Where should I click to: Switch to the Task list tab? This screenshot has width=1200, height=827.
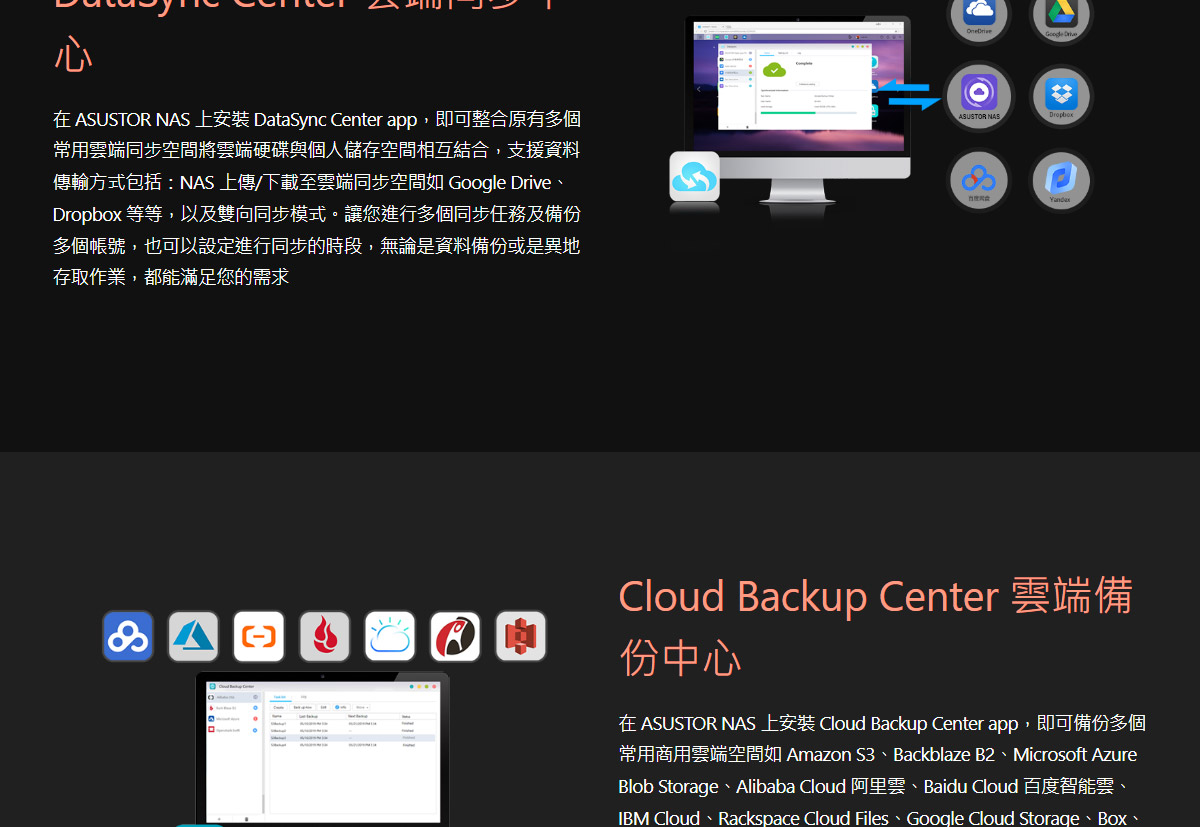(x=280, y=697)
